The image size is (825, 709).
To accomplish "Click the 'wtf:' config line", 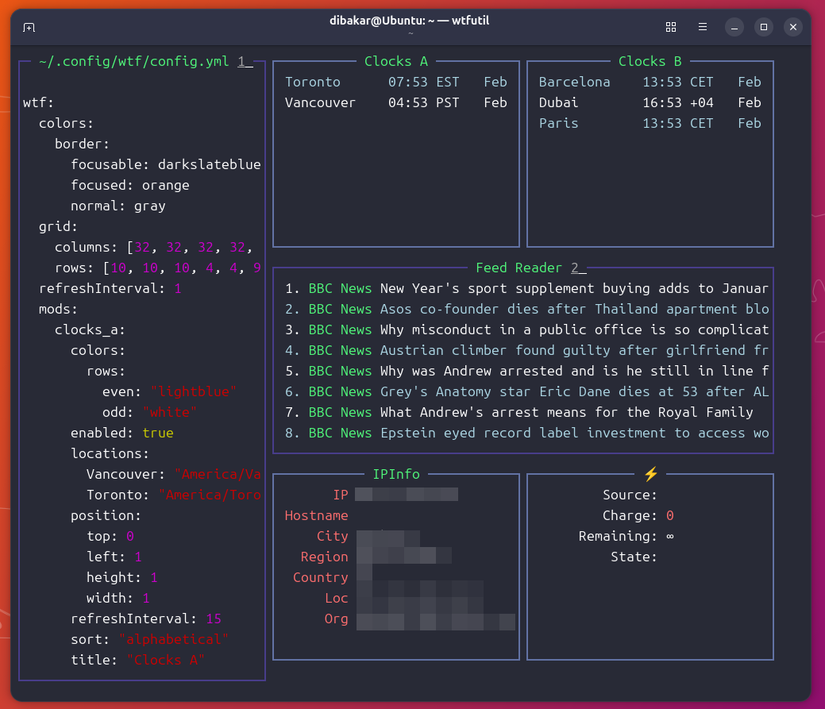I will (38, 103).
